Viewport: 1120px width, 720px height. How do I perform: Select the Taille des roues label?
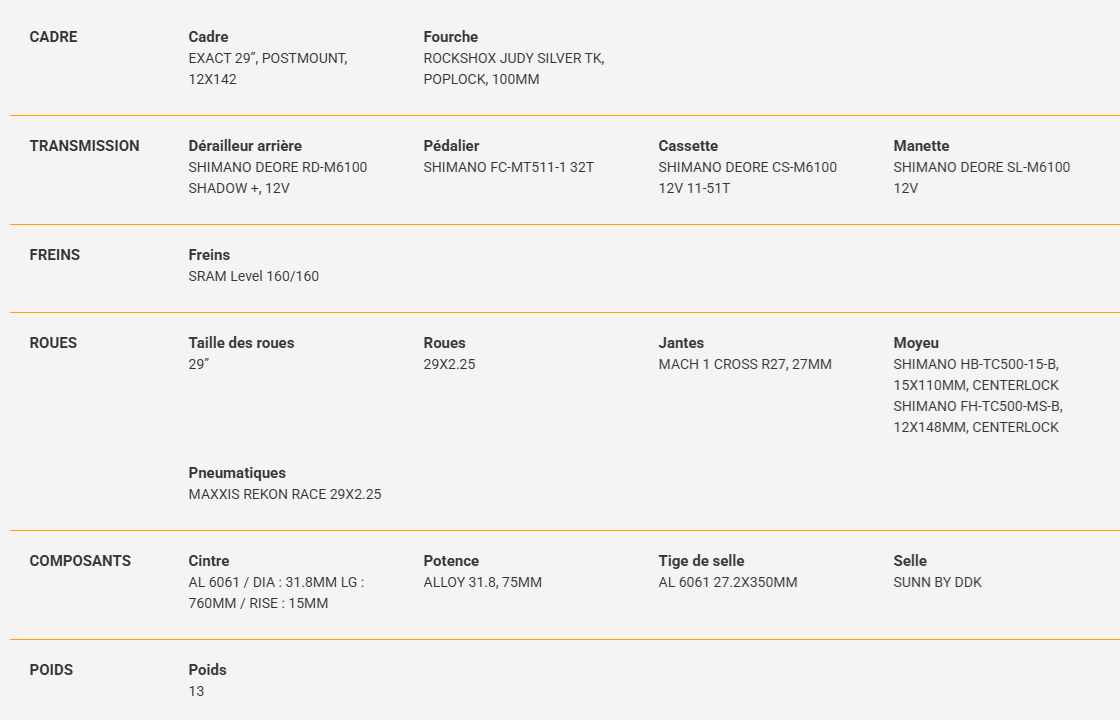pyautogui.click(x=241, y=343)
